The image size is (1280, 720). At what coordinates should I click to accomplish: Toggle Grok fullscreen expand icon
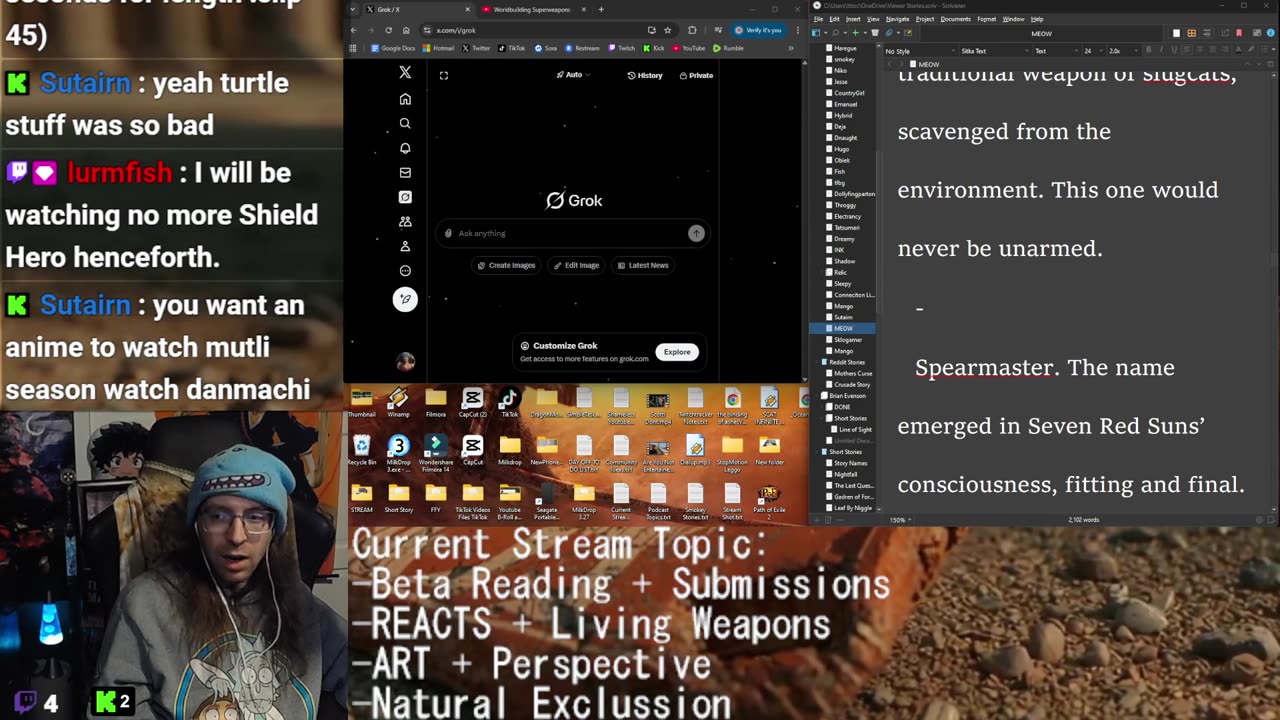[x=444, y=75]
